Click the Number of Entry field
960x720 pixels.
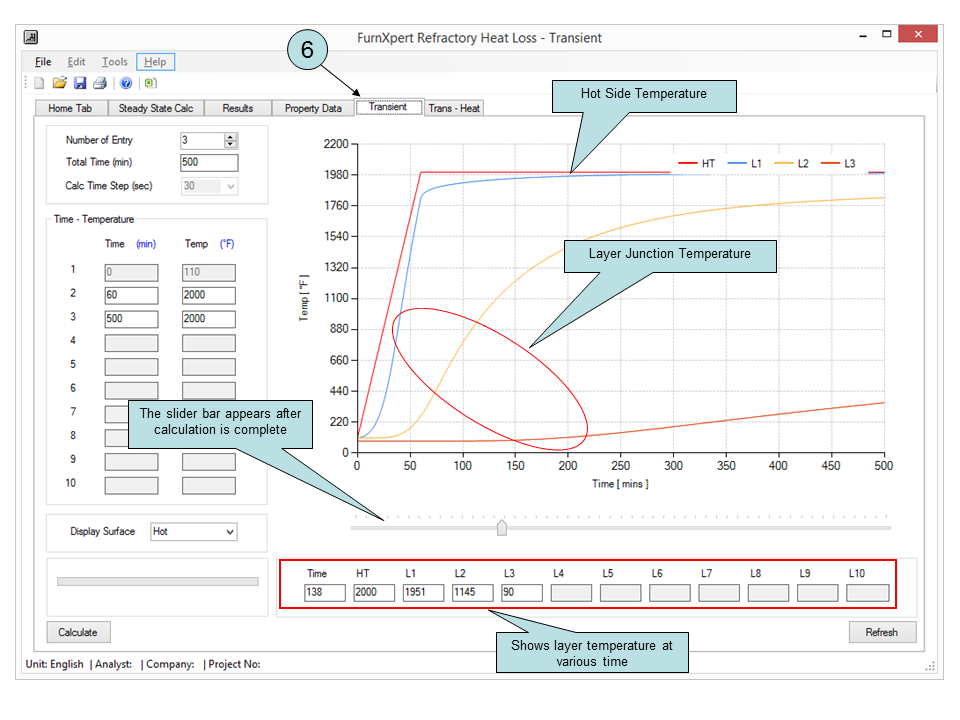pos(203,141)
